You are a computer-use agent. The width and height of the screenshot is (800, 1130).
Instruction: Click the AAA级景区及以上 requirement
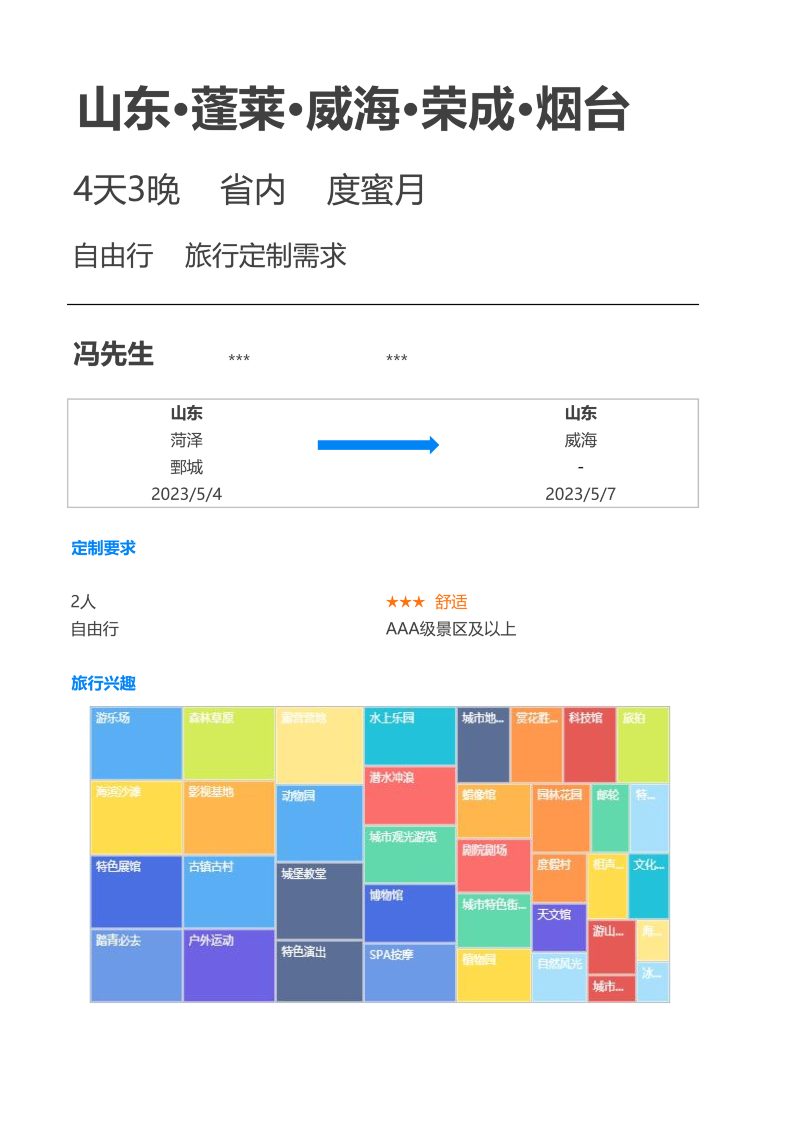coord(451,629)
